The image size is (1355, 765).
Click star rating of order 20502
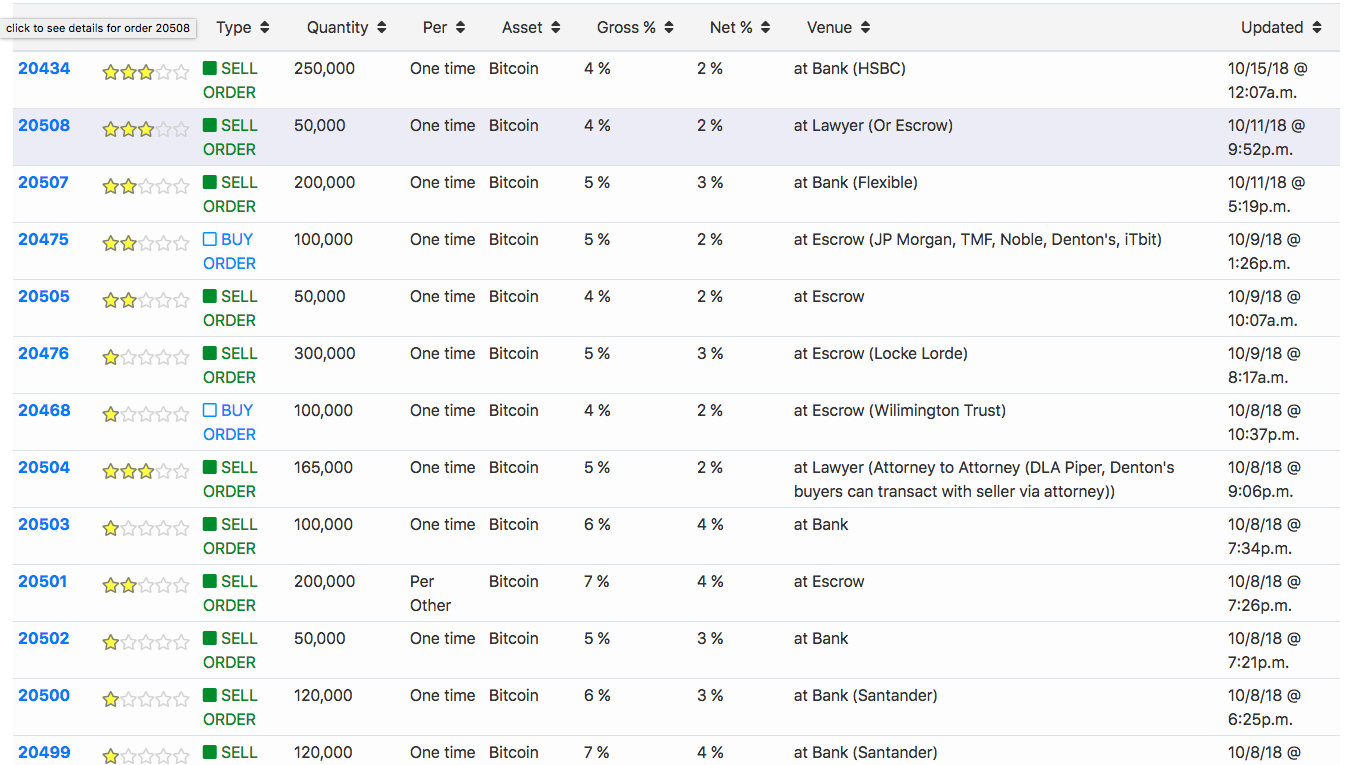(x=145, y=642)
